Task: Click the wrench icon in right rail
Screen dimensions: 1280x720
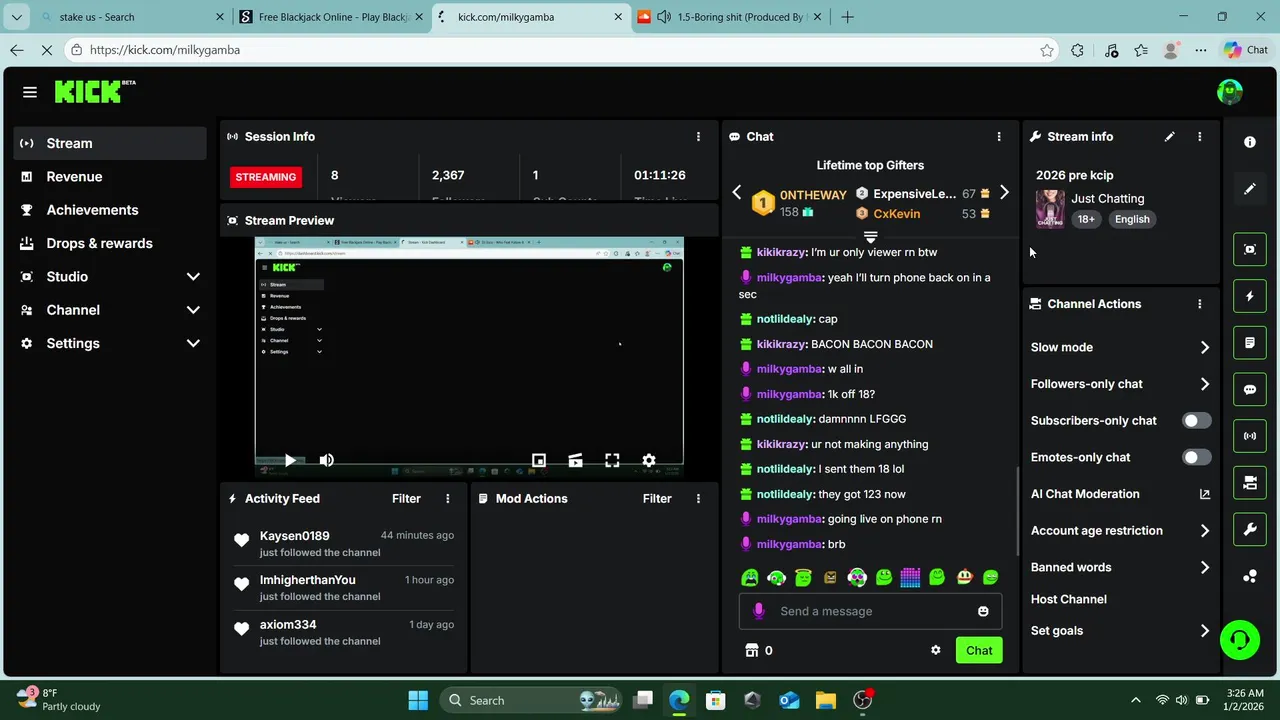Action: coord(1250,530)
